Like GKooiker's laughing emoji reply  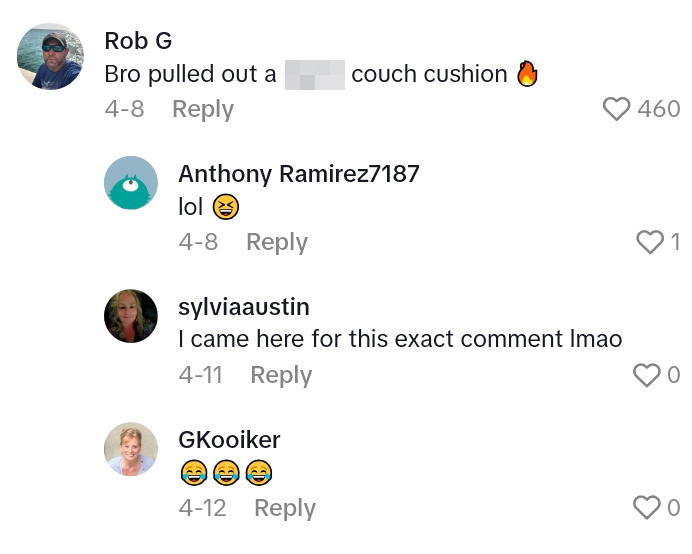click(x=647, y=508)
